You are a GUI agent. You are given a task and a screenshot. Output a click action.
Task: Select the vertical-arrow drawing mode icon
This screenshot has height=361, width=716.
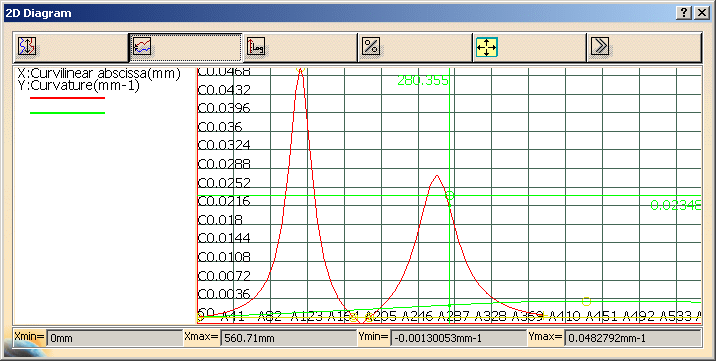tap(27, 47)
